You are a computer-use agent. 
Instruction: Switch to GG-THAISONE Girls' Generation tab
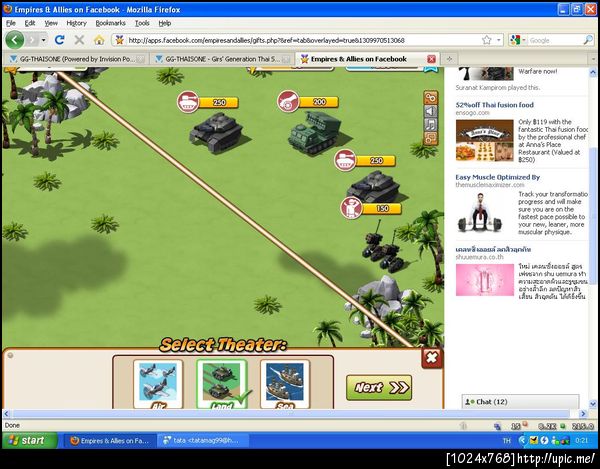point(222,59)
